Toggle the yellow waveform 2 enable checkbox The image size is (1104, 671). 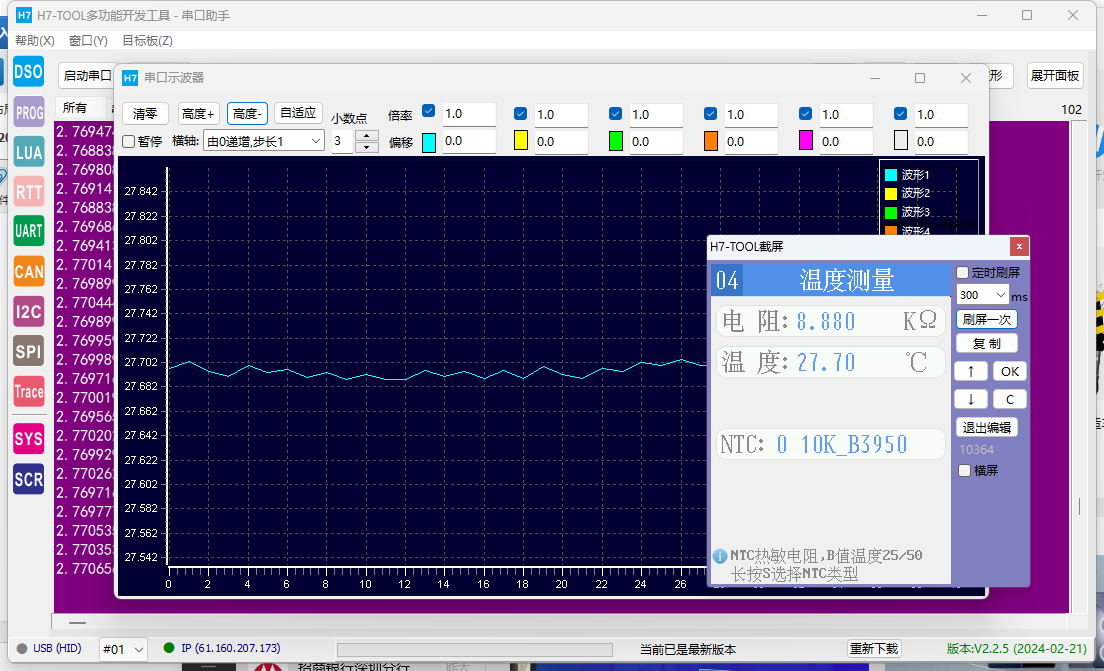[x=520, y=113]
